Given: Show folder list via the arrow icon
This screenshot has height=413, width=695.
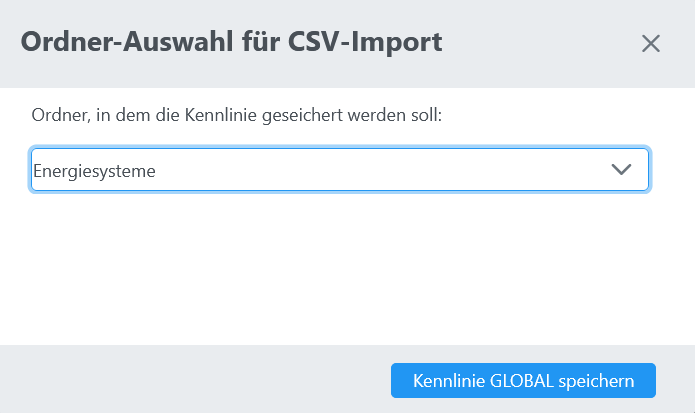Looking at the screenshot, I should [621, 170].
